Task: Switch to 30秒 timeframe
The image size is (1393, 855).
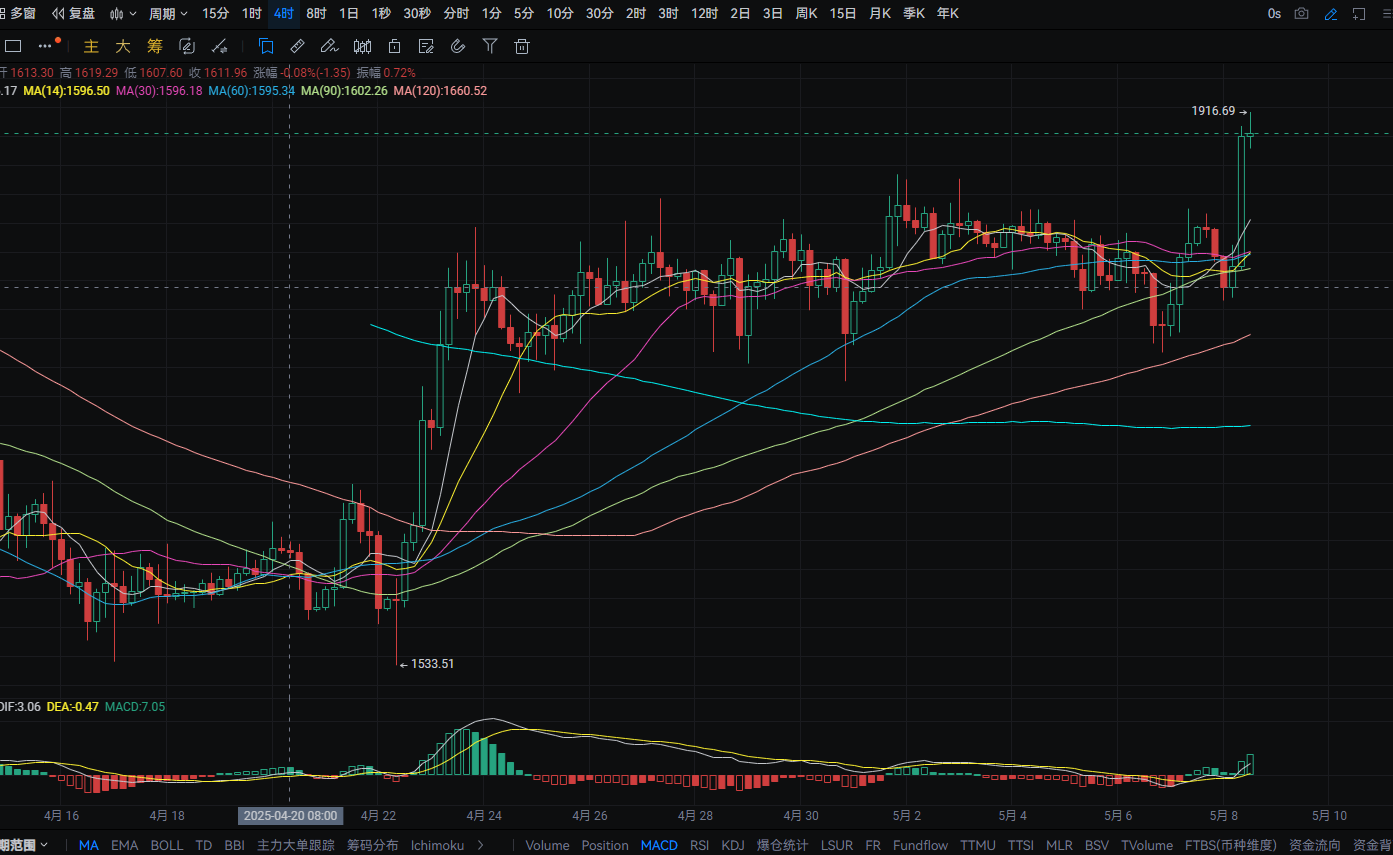Action: tap(417, 14)
